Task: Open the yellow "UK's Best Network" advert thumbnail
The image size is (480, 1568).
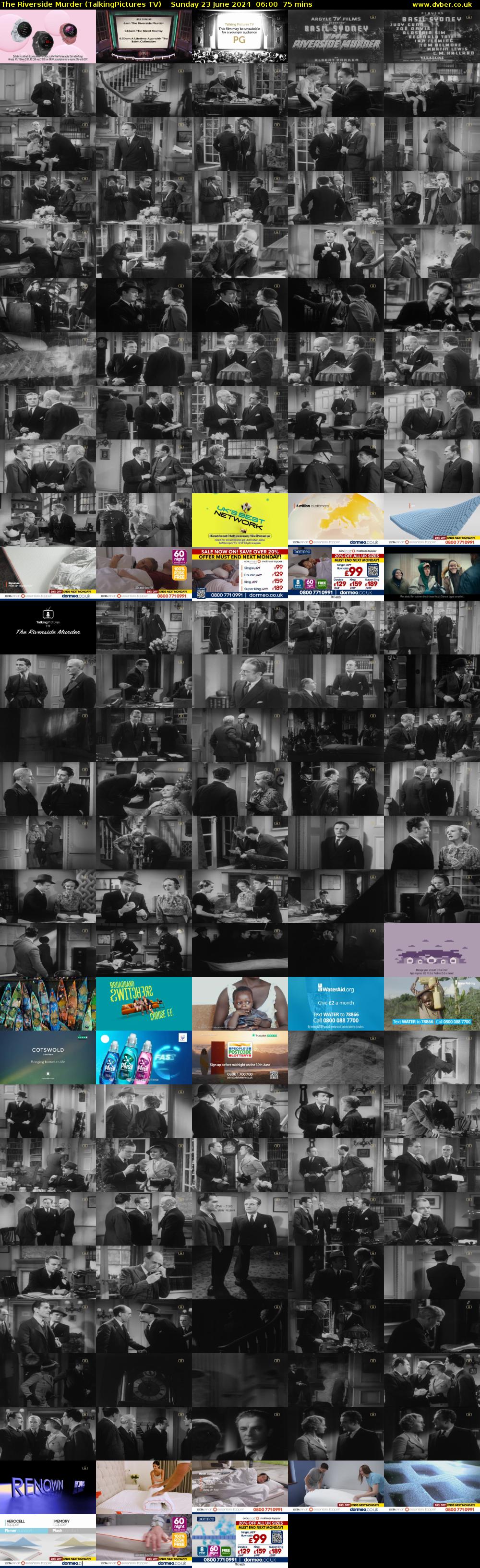Action: tap(240, 520)
